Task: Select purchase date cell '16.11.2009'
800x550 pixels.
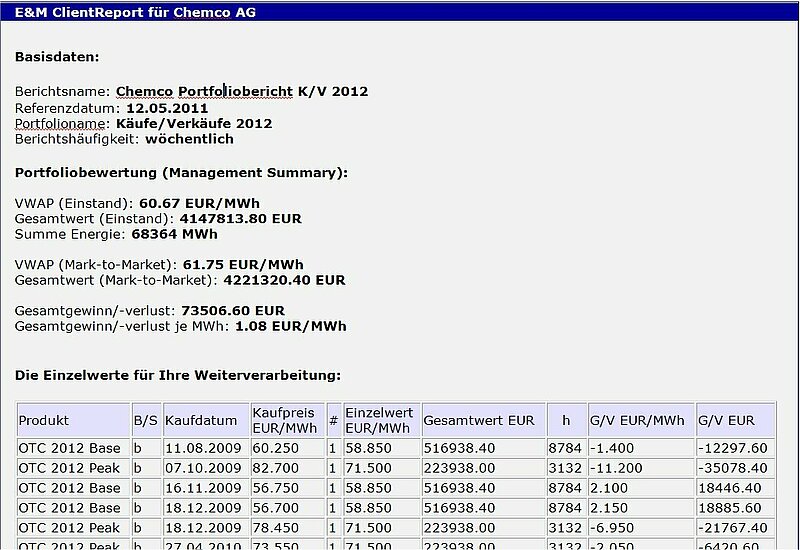Action: click(x=206, y=488)
